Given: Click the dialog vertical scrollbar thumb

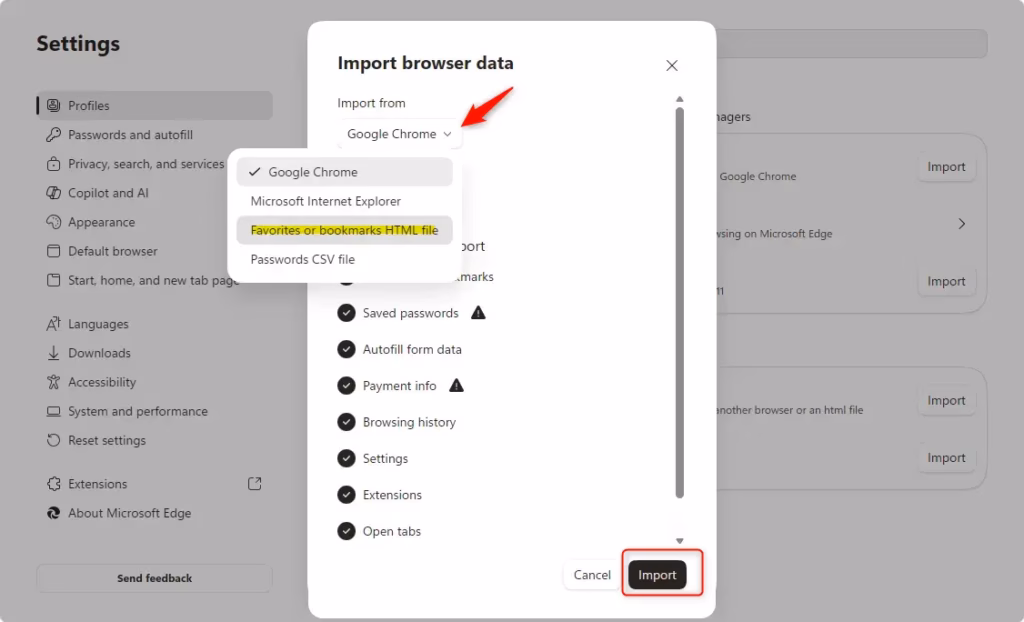Looking at the screenshot, I should (680, 303).
